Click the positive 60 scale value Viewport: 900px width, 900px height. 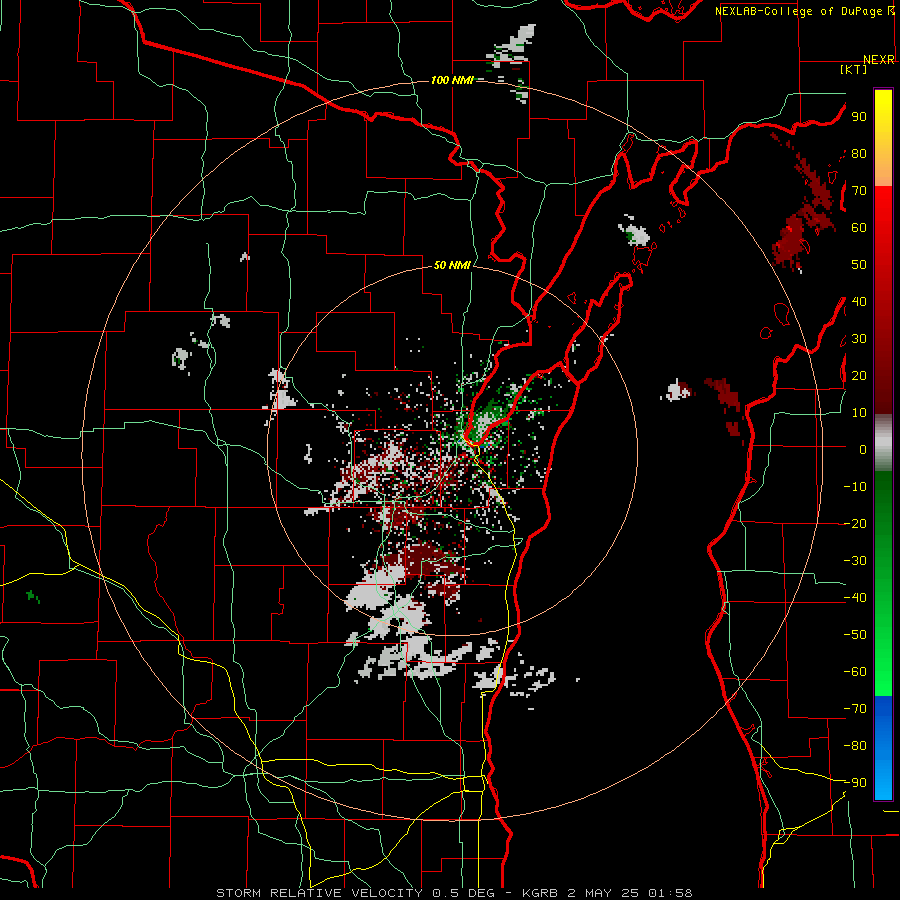(x=859, y=228)
